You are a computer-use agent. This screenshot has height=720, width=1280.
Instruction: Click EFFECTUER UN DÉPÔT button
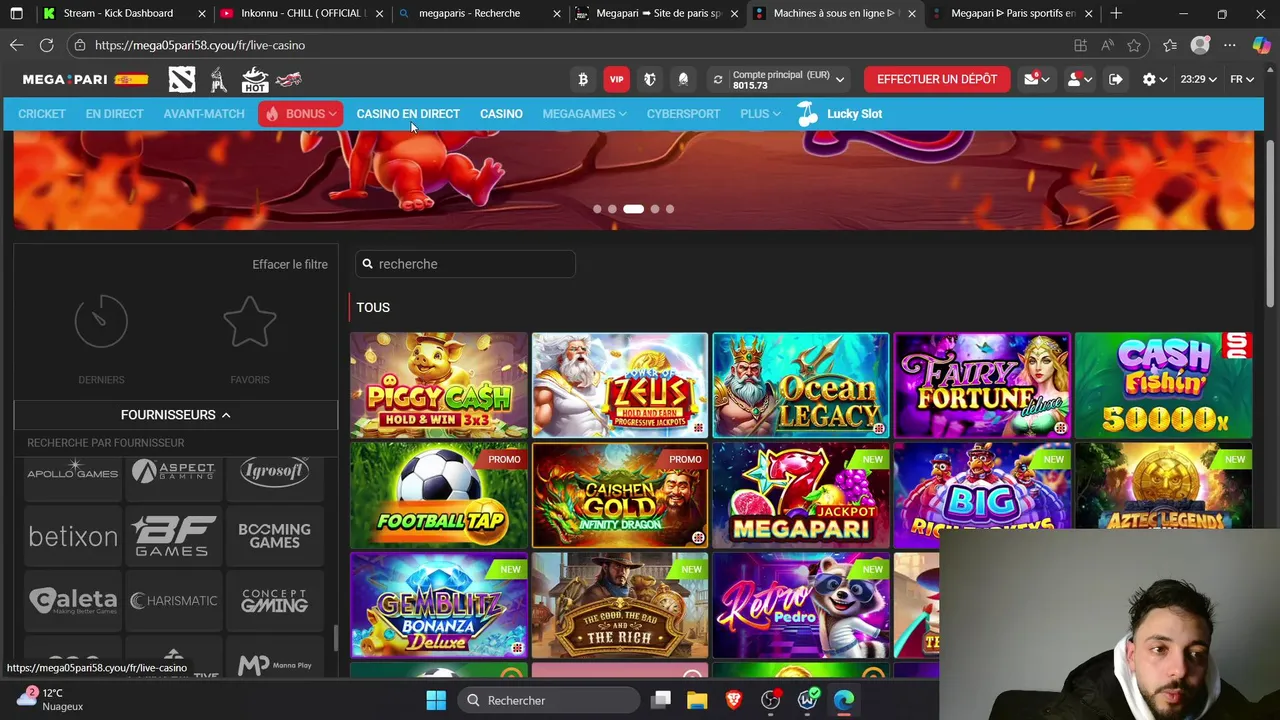pyautogui.click(x=937, y=79)
